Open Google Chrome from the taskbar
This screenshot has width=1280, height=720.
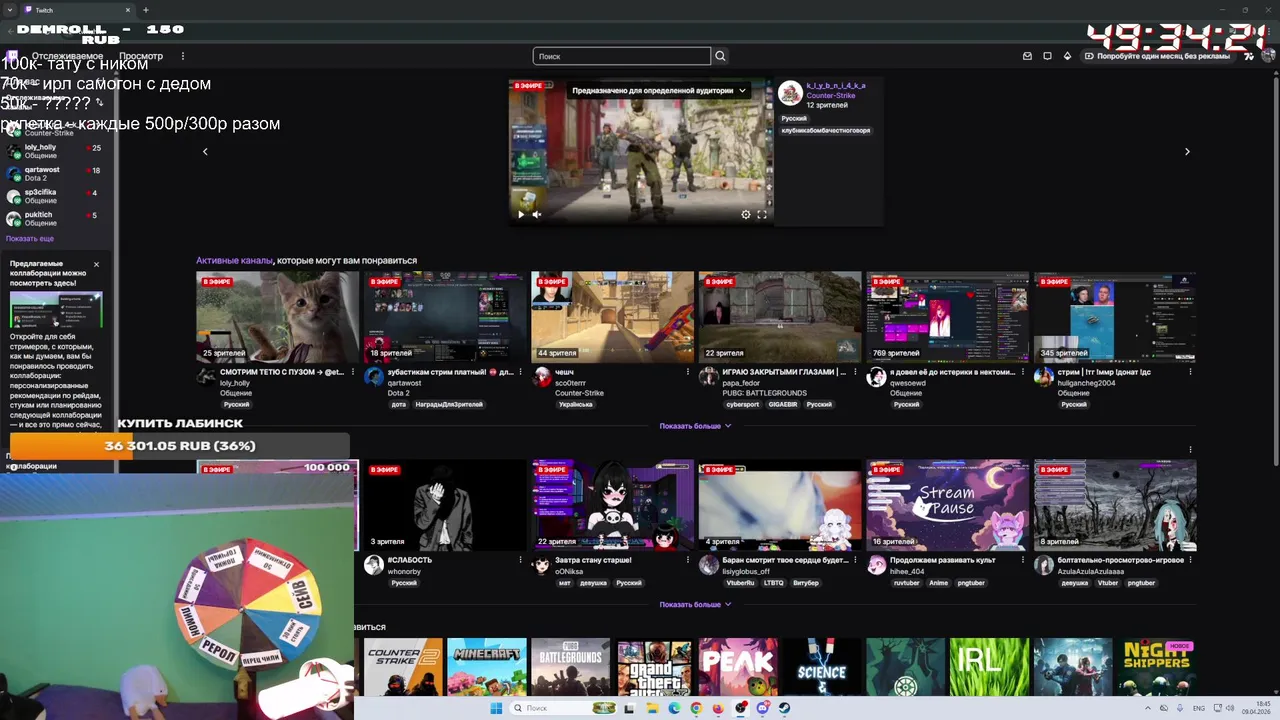point(696,708)
